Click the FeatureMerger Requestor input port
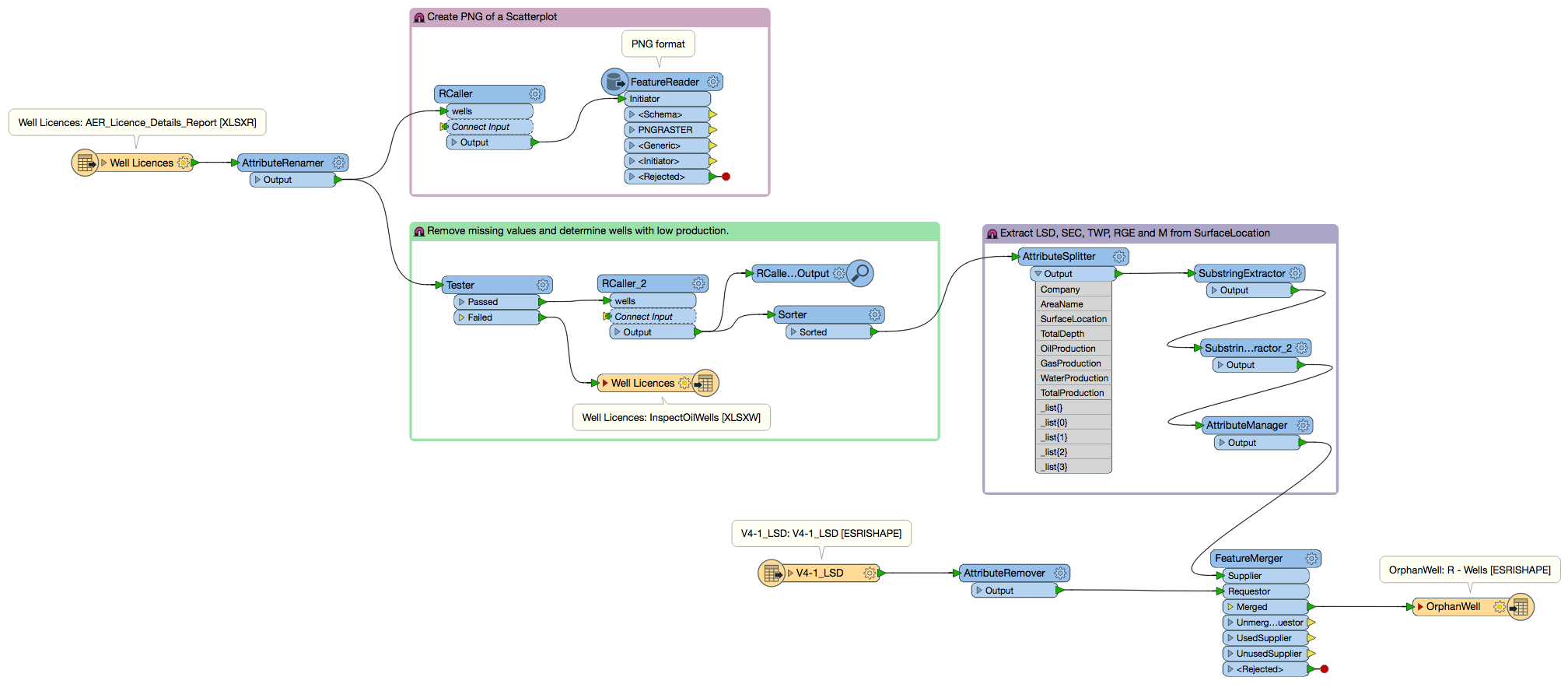This screenshot has width=1568, height=691. click(x=1220, y=591)
